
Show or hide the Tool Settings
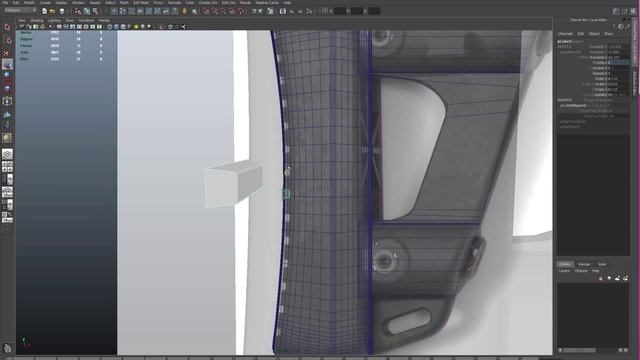tap(624, 11)
